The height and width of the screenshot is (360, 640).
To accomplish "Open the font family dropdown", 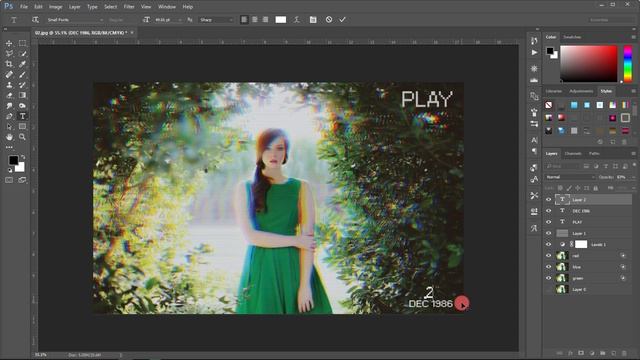I will (x=75, y=20).
